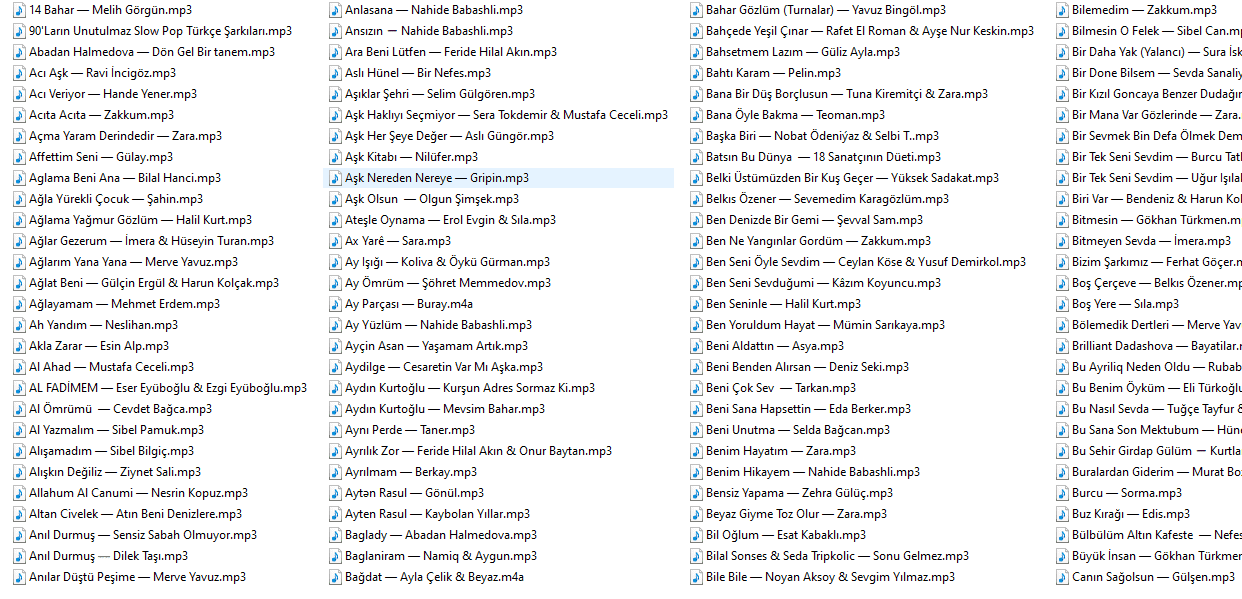Select Ben Yoruldum Hayat — Mümin Sarıkaya.mp3
The image size is (1242, 599).
[826, 325]
